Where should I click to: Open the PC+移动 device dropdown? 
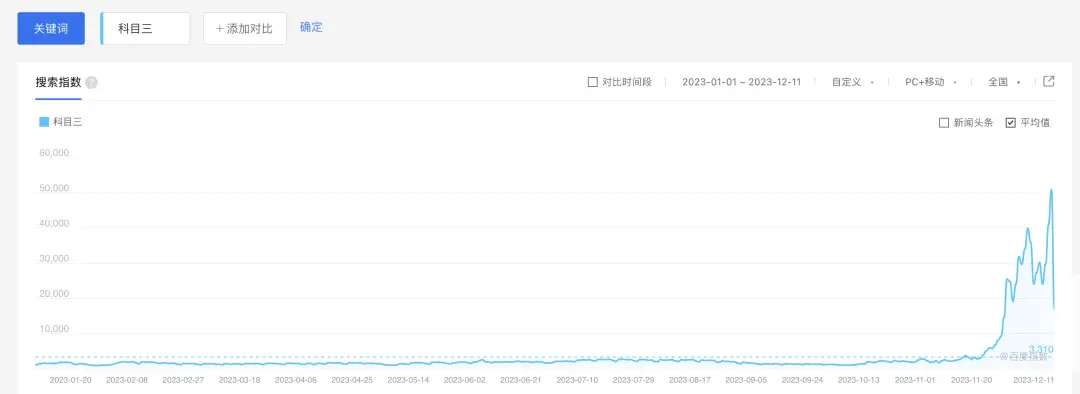[x=931, y=82]
